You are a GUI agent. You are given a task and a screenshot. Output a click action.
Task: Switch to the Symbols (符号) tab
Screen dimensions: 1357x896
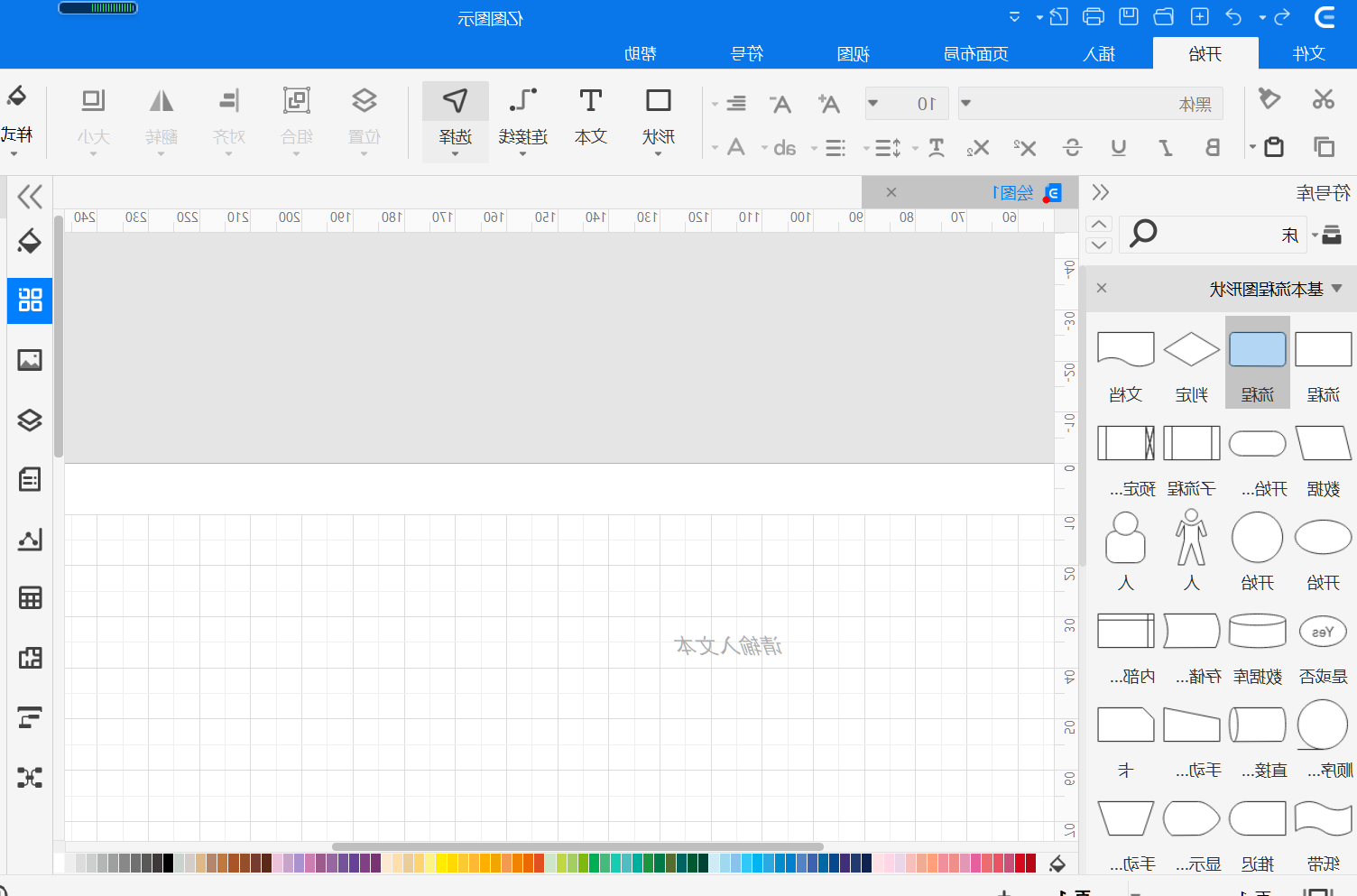coord(747,53)
